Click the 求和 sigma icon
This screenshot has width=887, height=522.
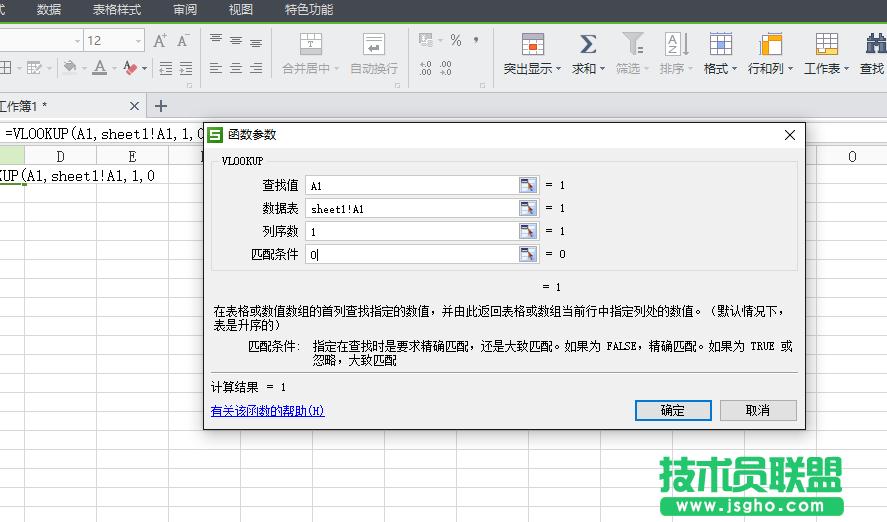tap(588, 44)
